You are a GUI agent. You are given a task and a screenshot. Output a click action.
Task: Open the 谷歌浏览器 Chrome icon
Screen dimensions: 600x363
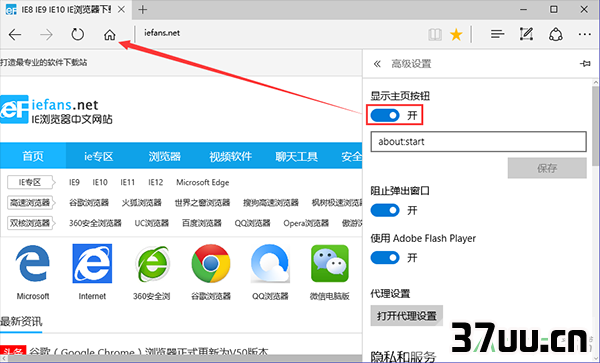(211, 264)
